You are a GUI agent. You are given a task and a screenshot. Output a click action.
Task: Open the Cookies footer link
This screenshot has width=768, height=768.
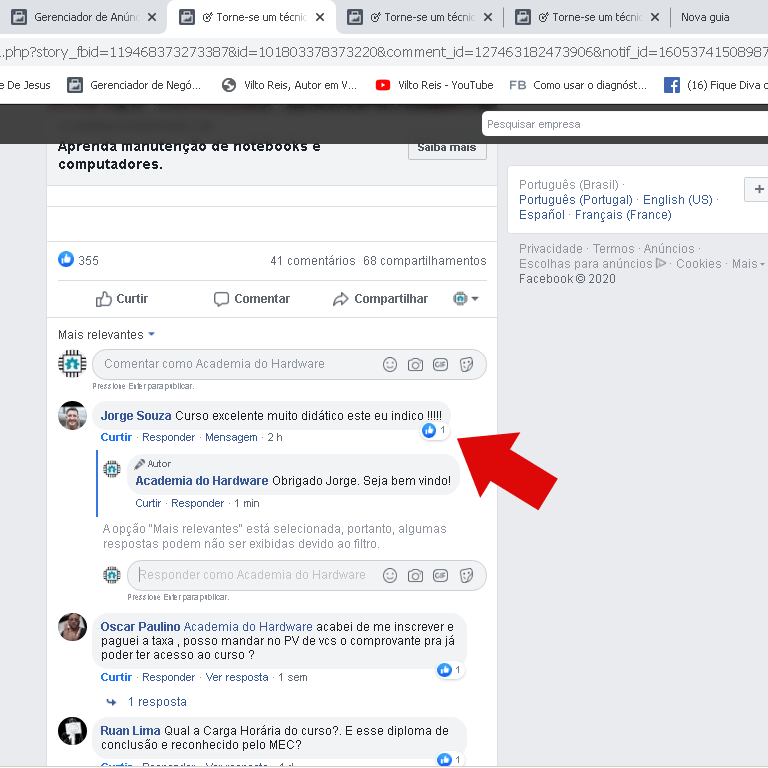(x=698, y=264)
